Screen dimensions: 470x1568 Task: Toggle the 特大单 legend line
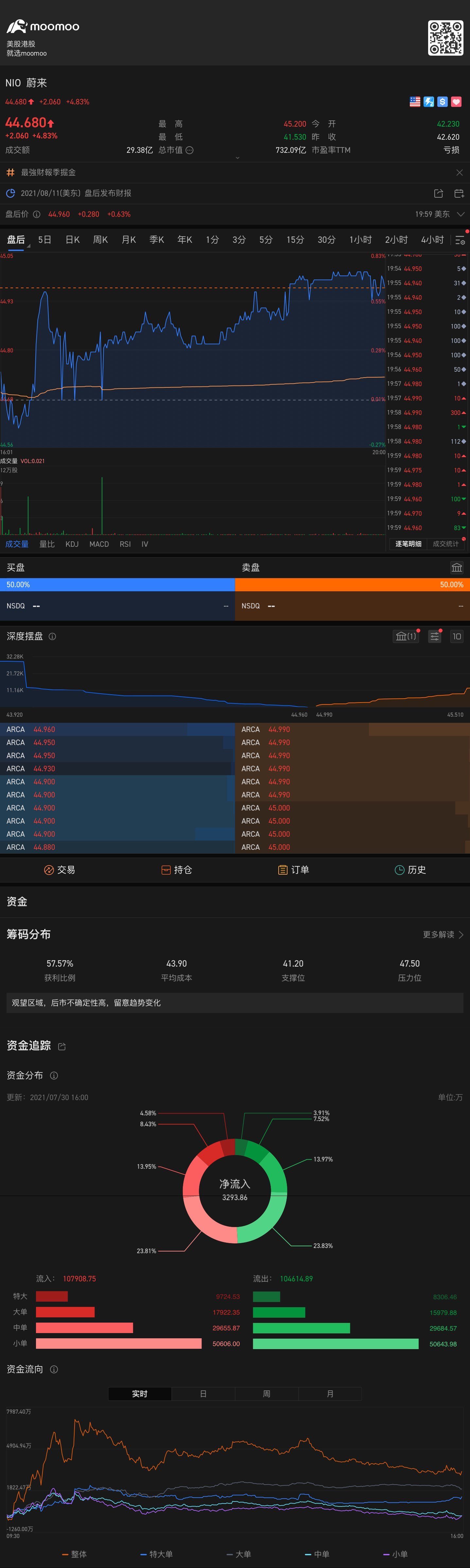point(156,1554)
